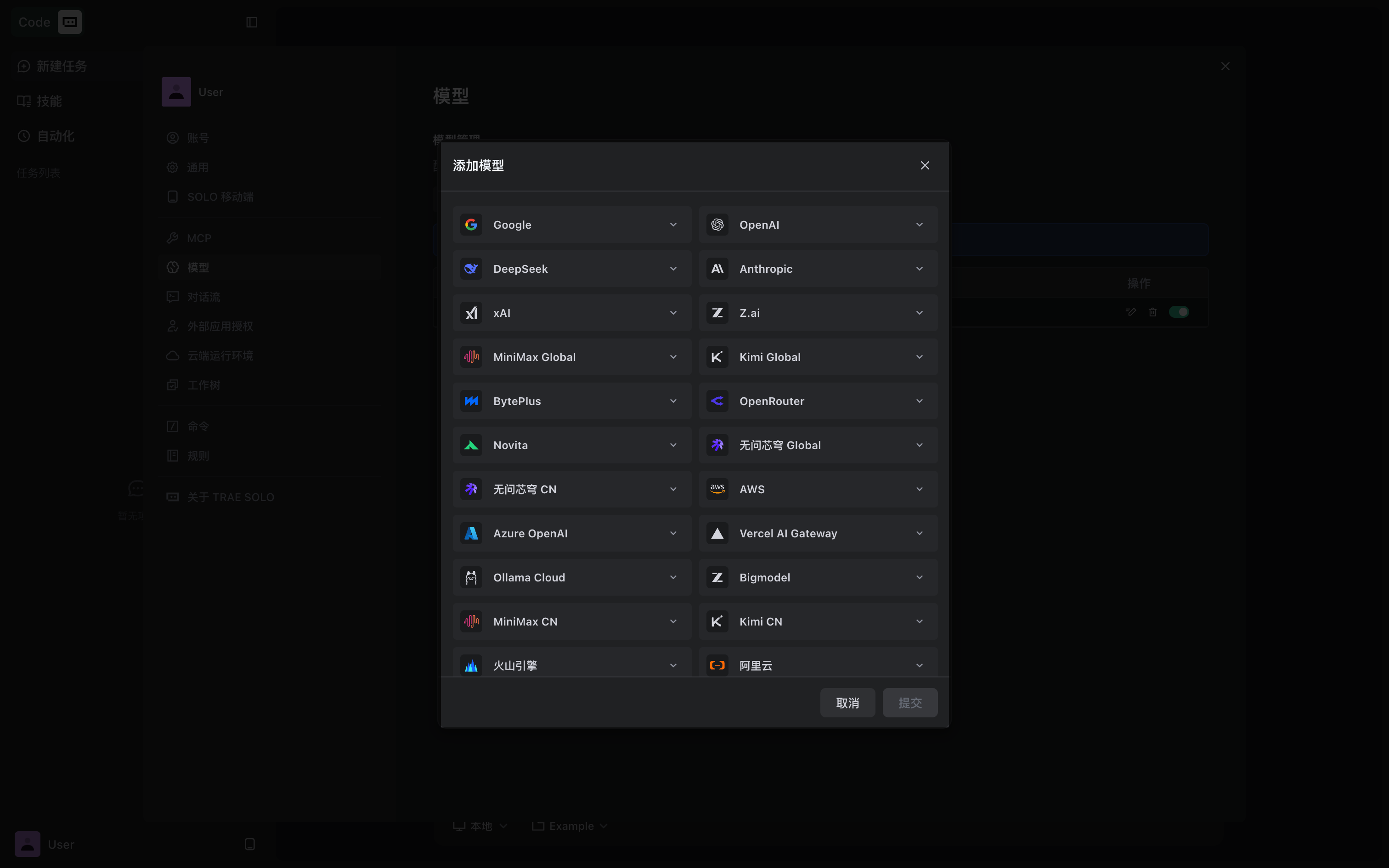The height and width of the screenshot is (868, 1389).
Task: Expand the OpenAI provider chevron
Action: (x=920, y=225)
